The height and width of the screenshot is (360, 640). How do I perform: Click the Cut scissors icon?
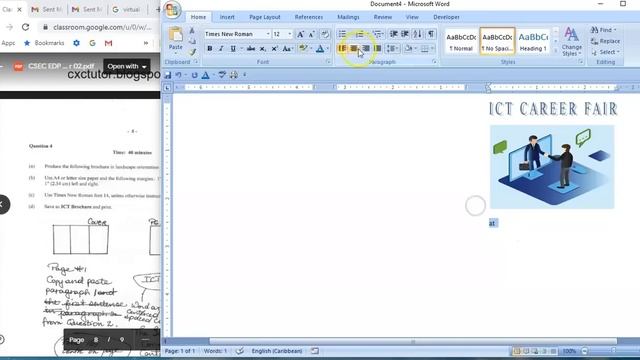192,31
